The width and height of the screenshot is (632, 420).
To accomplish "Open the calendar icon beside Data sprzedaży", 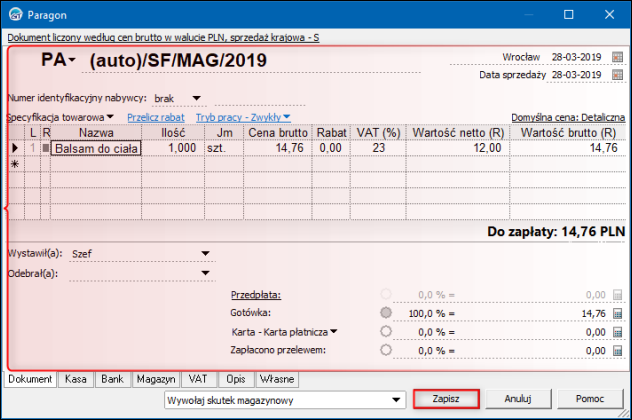I will (617, 75).
